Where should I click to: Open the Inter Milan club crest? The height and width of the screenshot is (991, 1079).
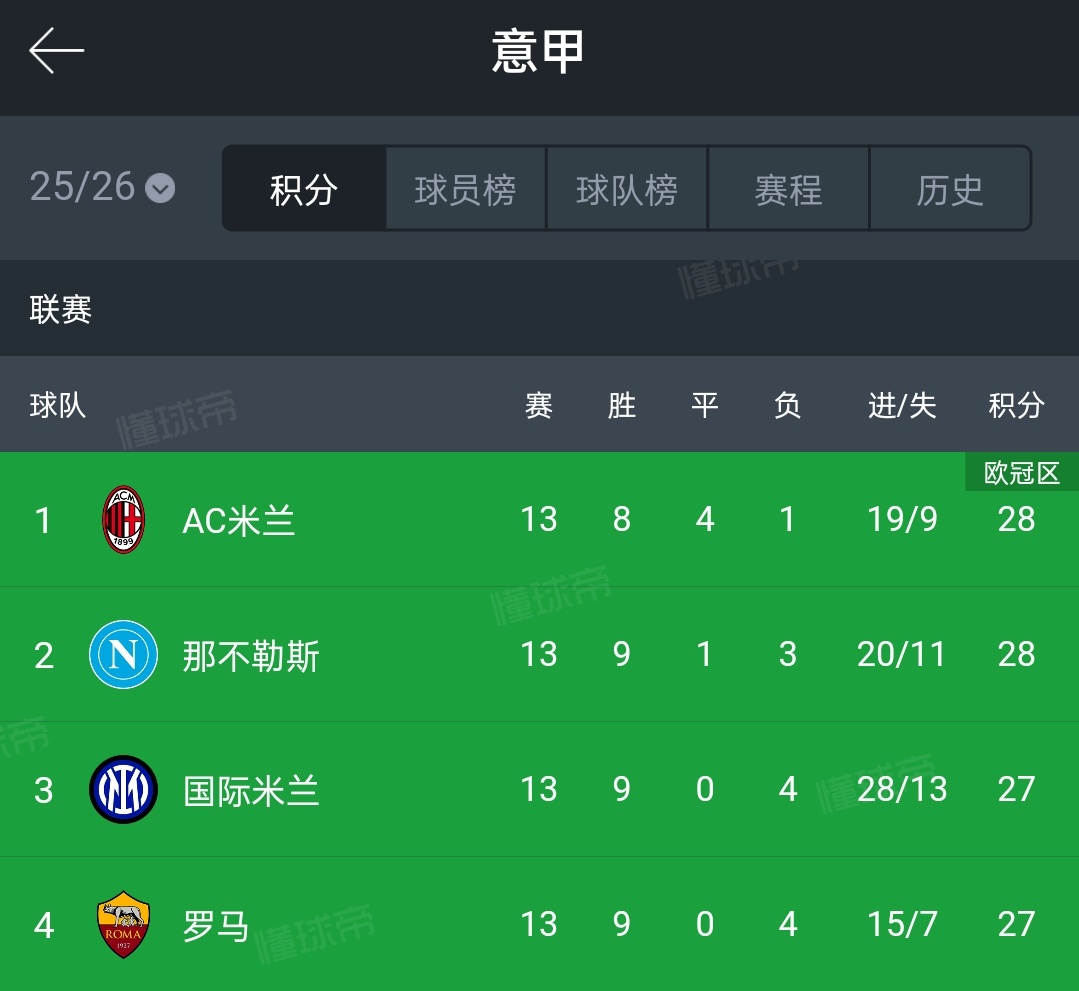(123, 789)
